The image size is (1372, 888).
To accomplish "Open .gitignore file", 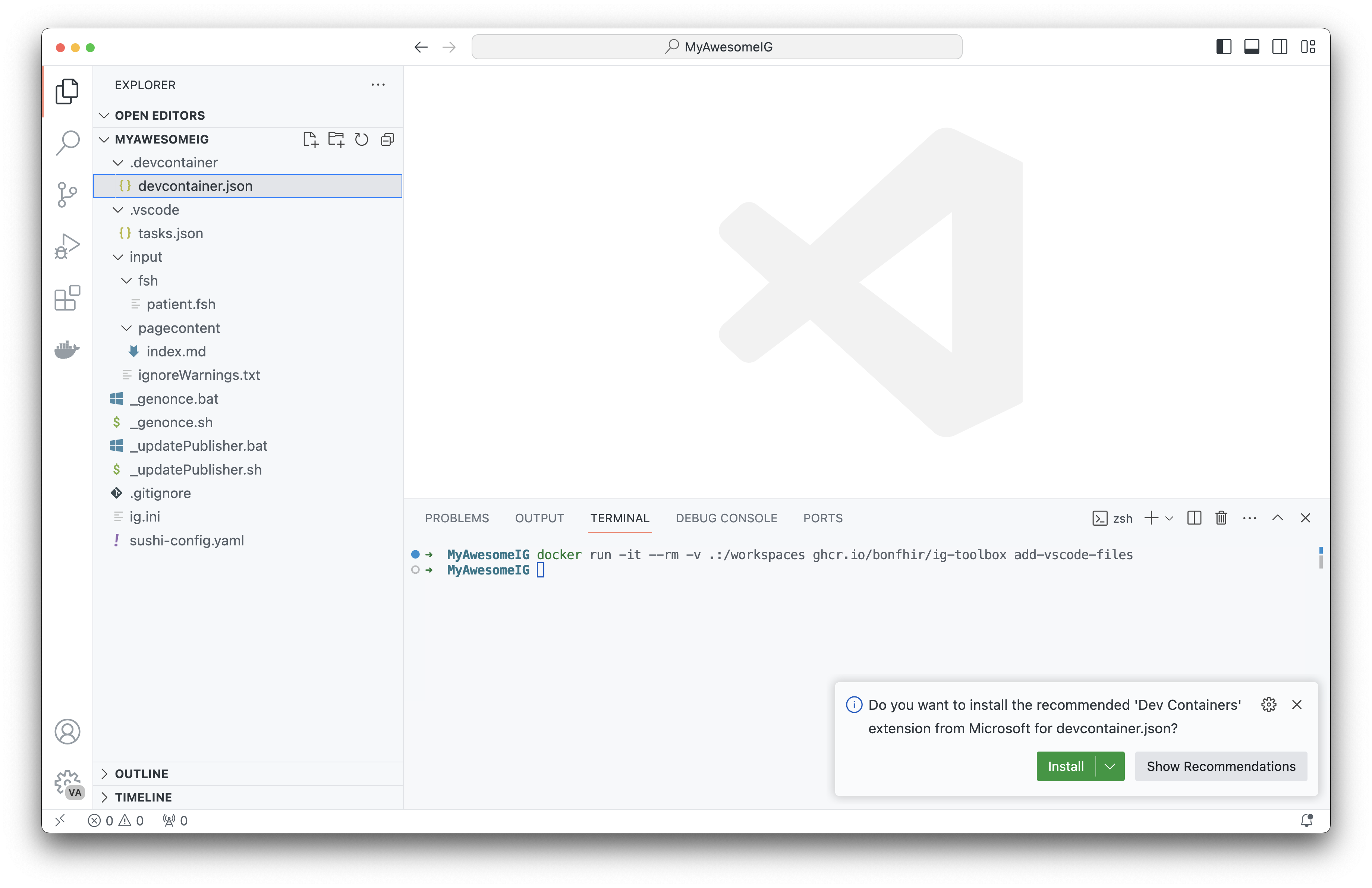I will pyautogui.click(x=248, y=493).
